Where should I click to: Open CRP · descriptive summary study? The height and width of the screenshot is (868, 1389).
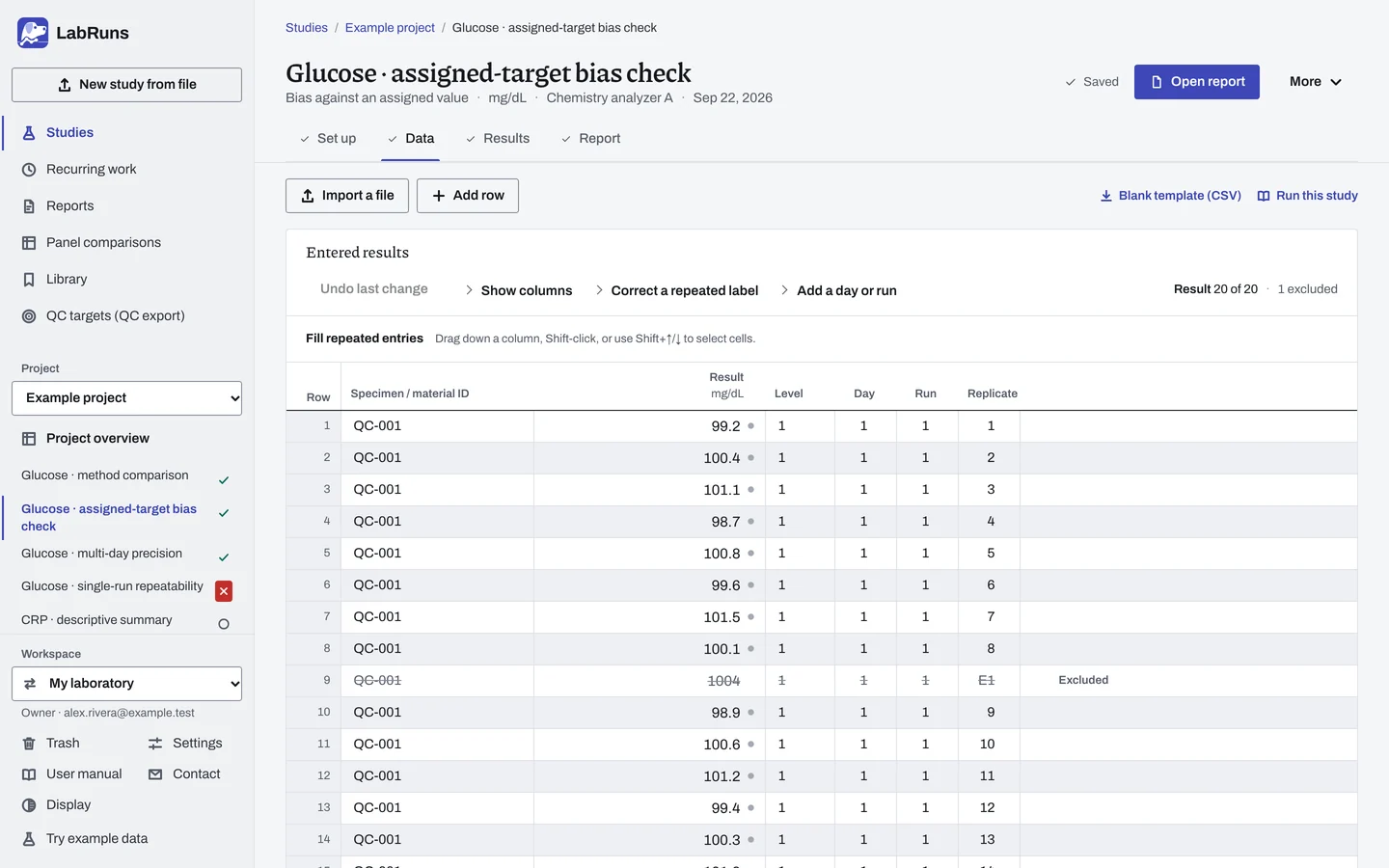coord(96,620)
